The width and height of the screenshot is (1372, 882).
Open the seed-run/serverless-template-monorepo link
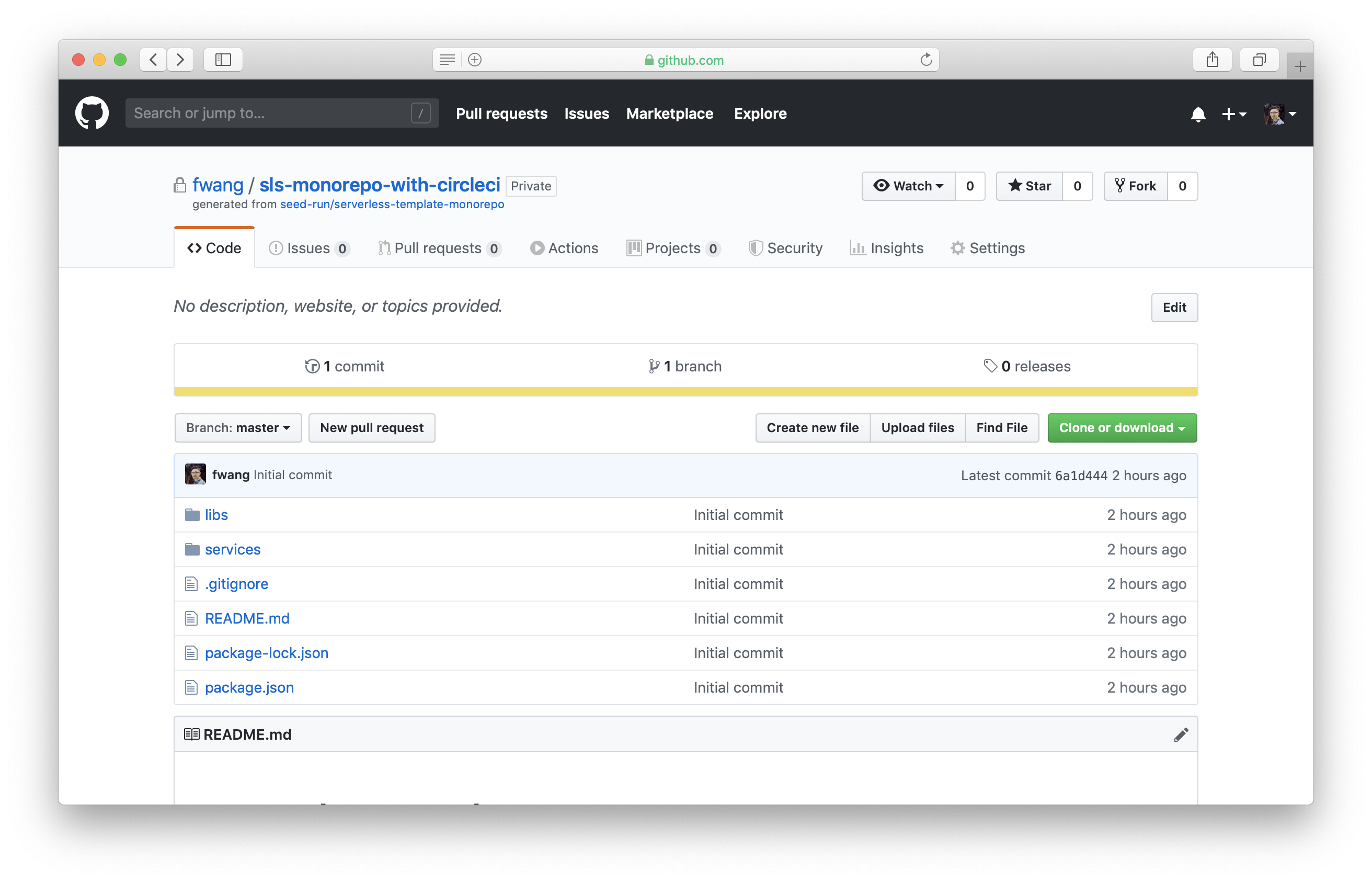point(392,205)
